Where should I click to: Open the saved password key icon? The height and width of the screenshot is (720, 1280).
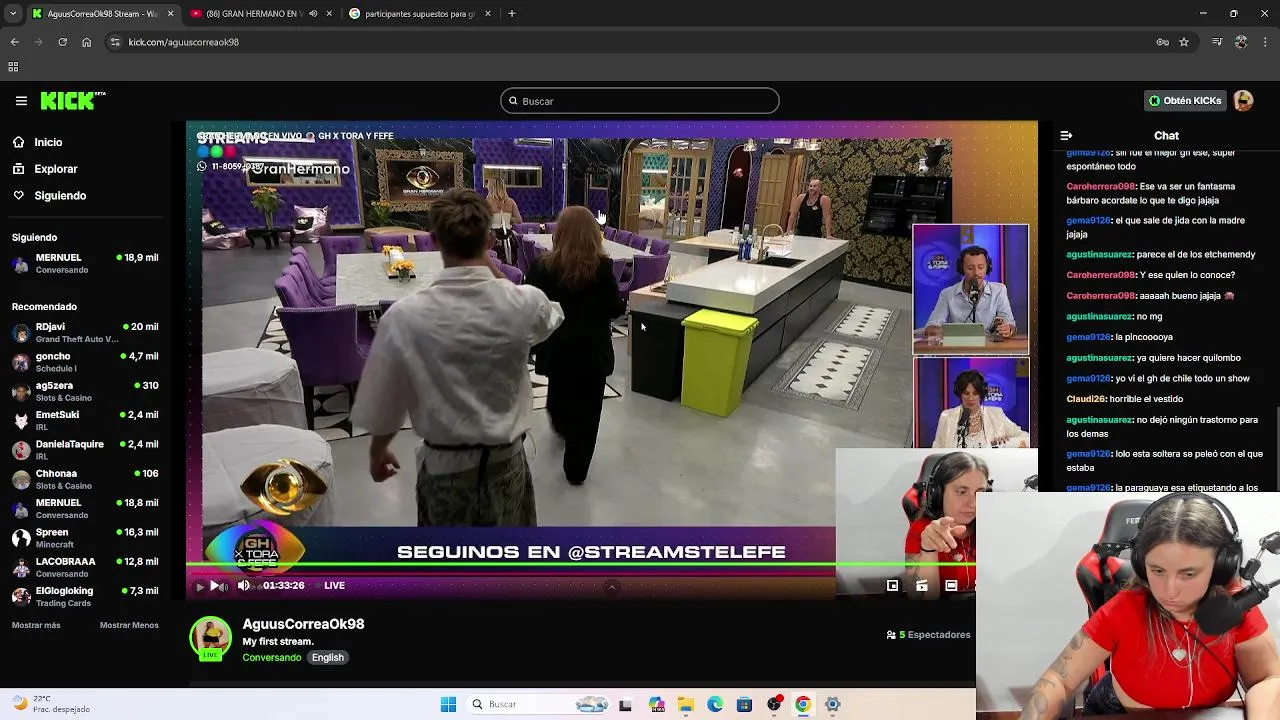coord(1162,42)
